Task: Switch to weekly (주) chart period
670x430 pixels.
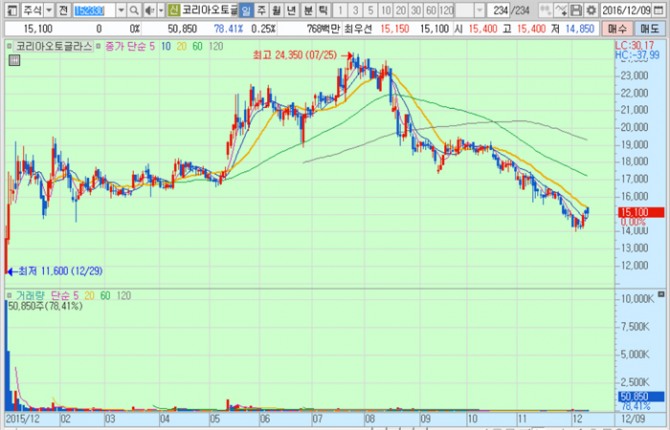Action: pyautogui.click(x=261, y=8)
